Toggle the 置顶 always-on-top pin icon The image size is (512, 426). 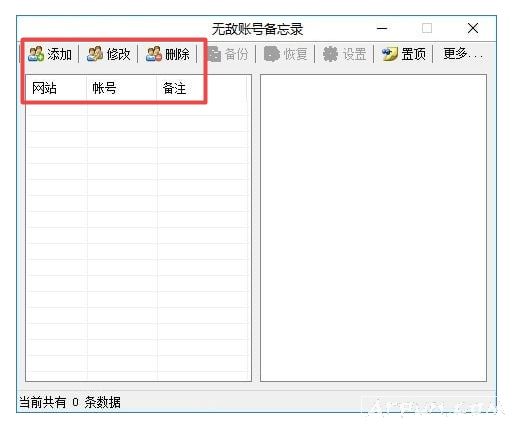pyautogui.click(x=390, y=54)
